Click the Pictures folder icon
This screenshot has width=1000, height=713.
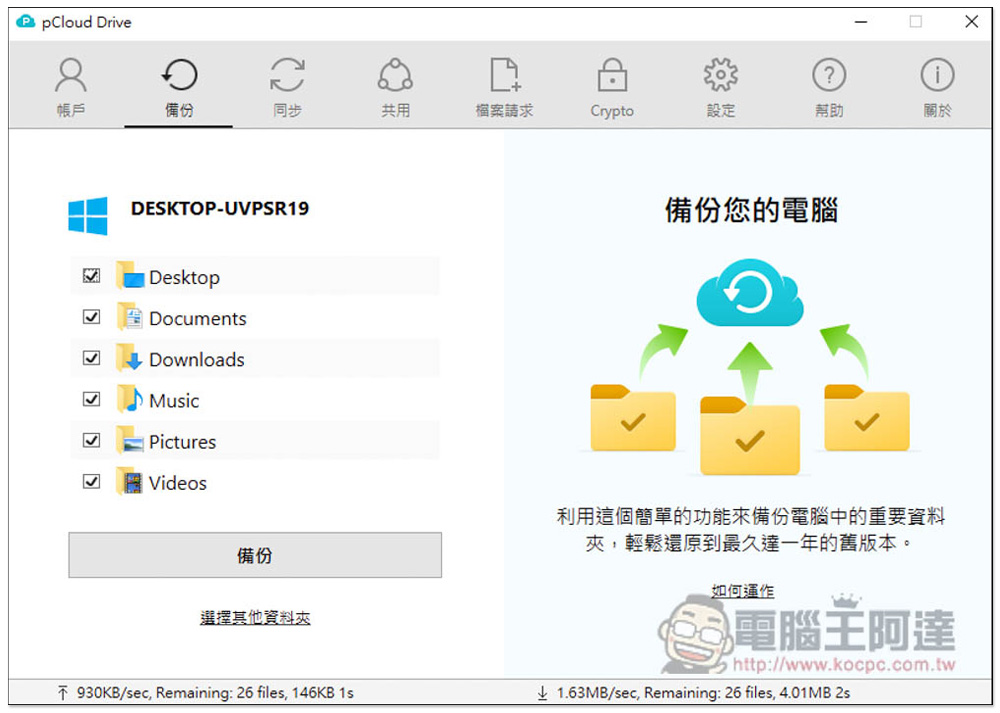[x=130, y=441]
